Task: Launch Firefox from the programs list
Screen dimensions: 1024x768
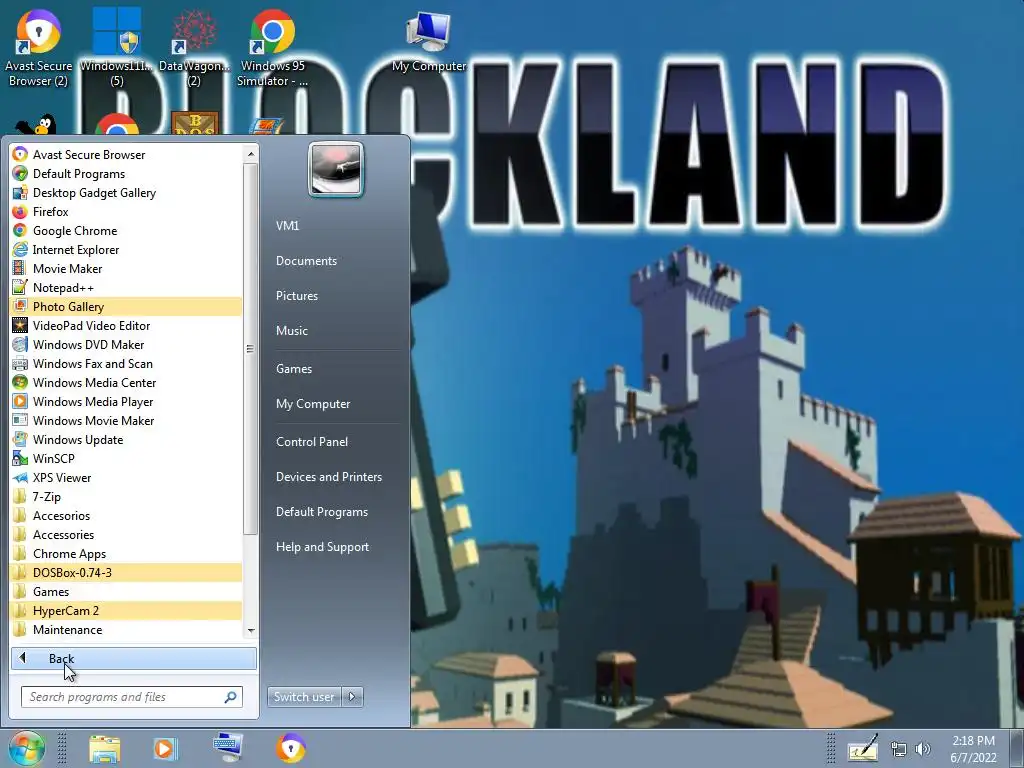Action: tap(127, 212)
